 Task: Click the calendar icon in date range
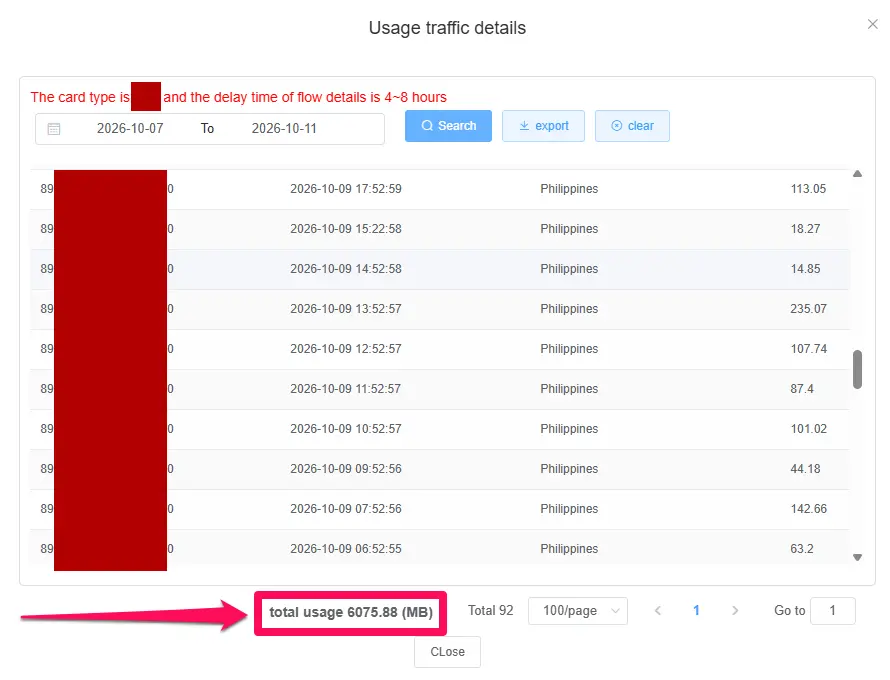(x=54, y=129)
